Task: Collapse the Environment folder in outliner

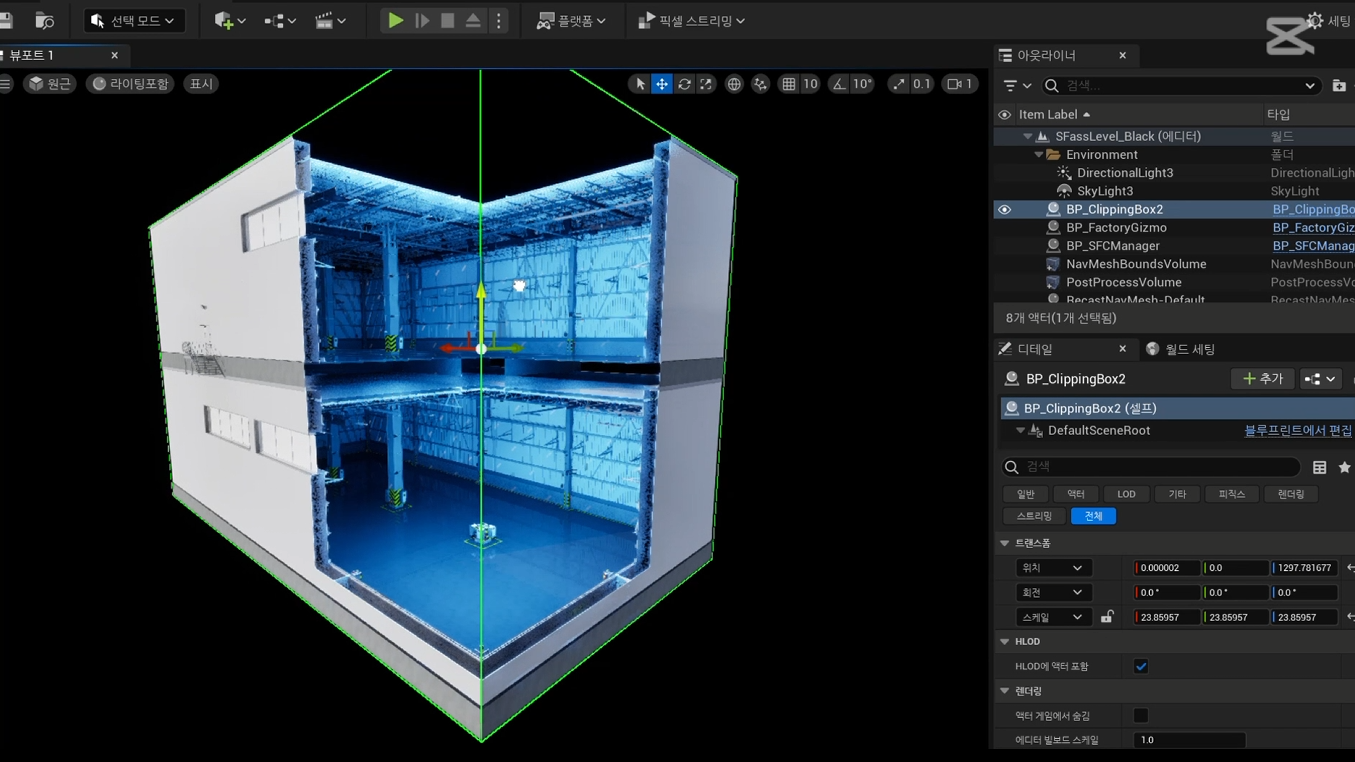Action: (1038, 155)
